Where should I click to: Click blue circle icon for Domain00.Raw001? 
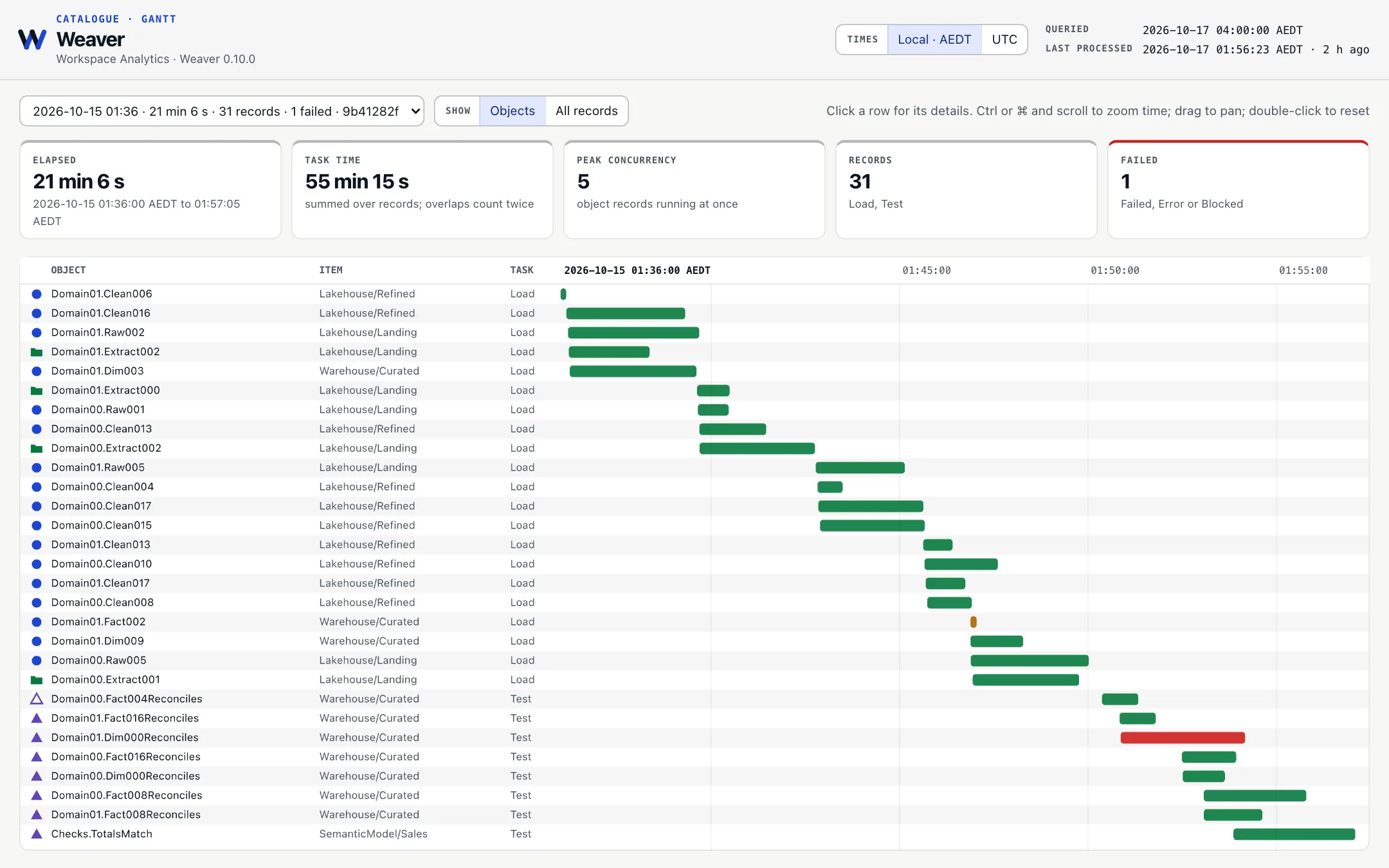pyautogui.click(x=37, y=410)
